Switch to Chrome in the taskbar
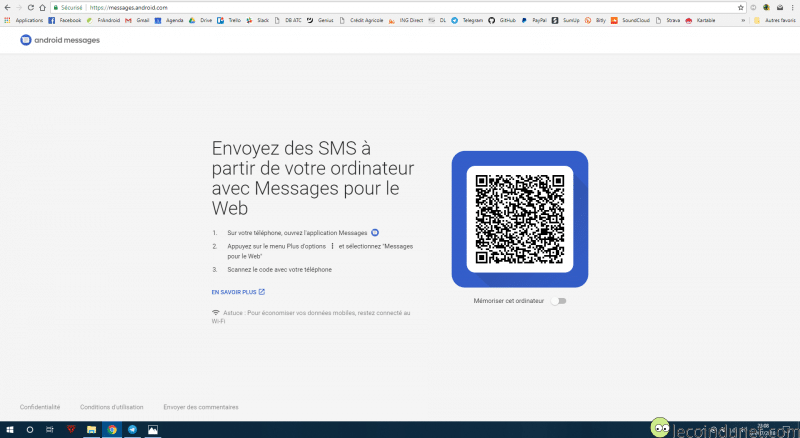Screen dimensions: 800x438 [112, 430]
